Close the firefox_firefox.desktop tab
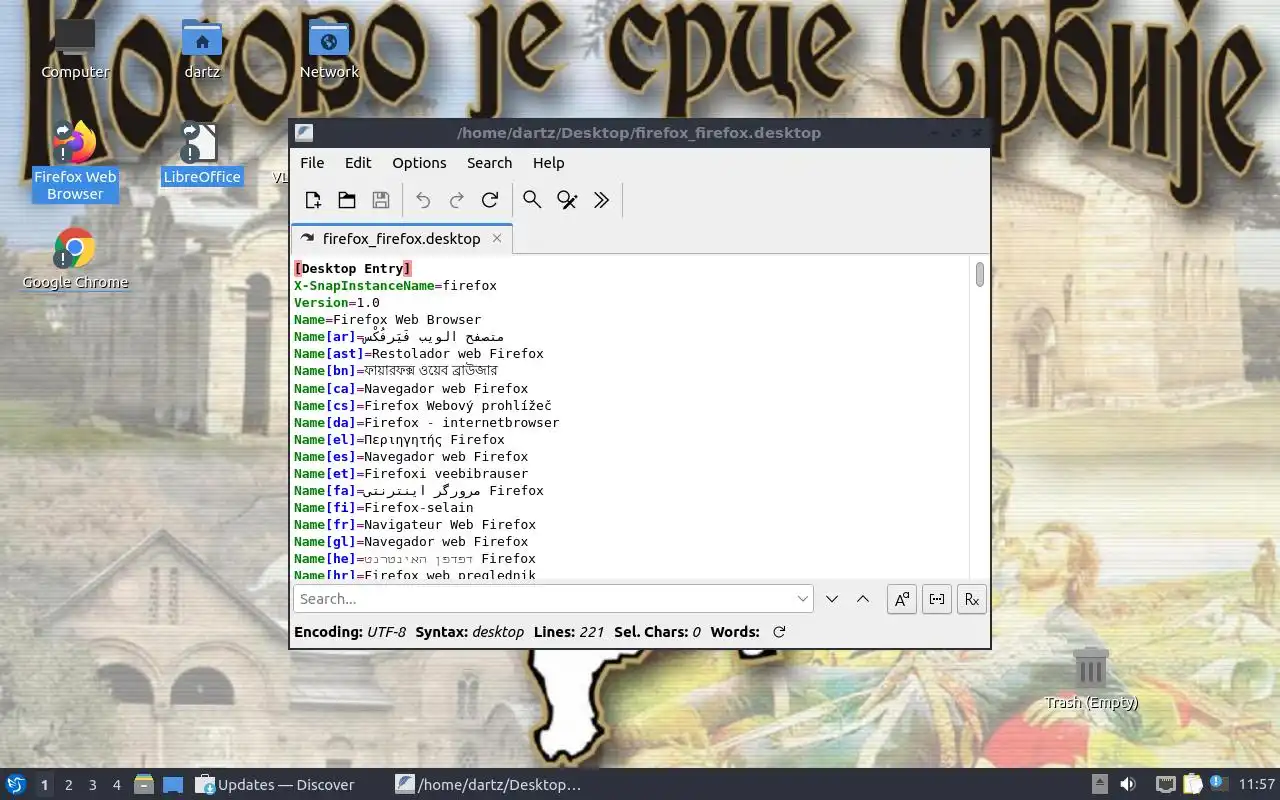 click(x=496, y=238)
